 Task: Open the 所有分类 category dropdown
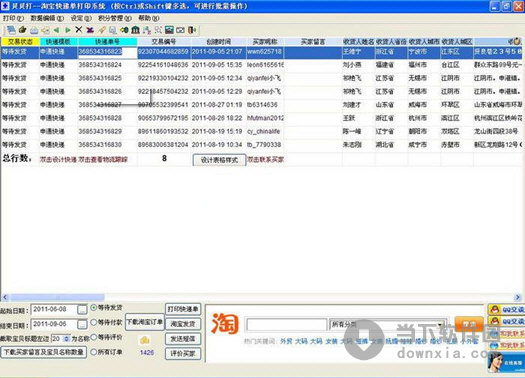pos(387,324)
